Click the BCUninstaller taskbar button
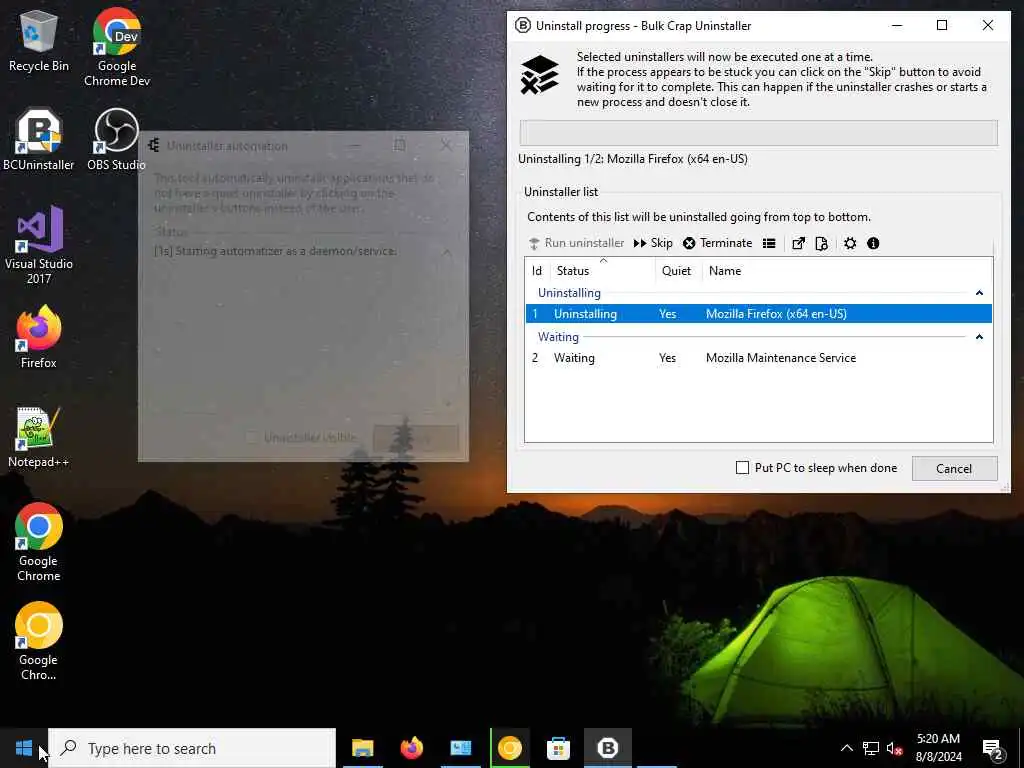Viewport: 1024px width, 768px height. [x=607, y=748]
